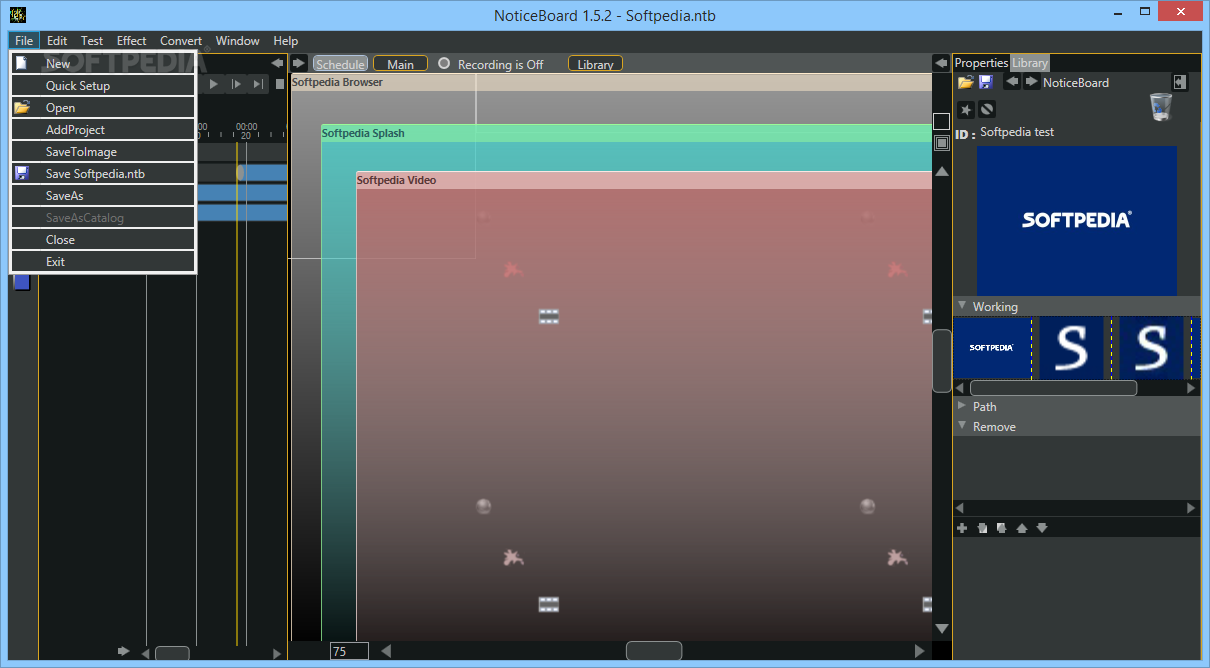The height and width of the screenshot is (668, 1210).
Task: Click the nested square icon beside the canvas
Action: click(x=941, y=143)
